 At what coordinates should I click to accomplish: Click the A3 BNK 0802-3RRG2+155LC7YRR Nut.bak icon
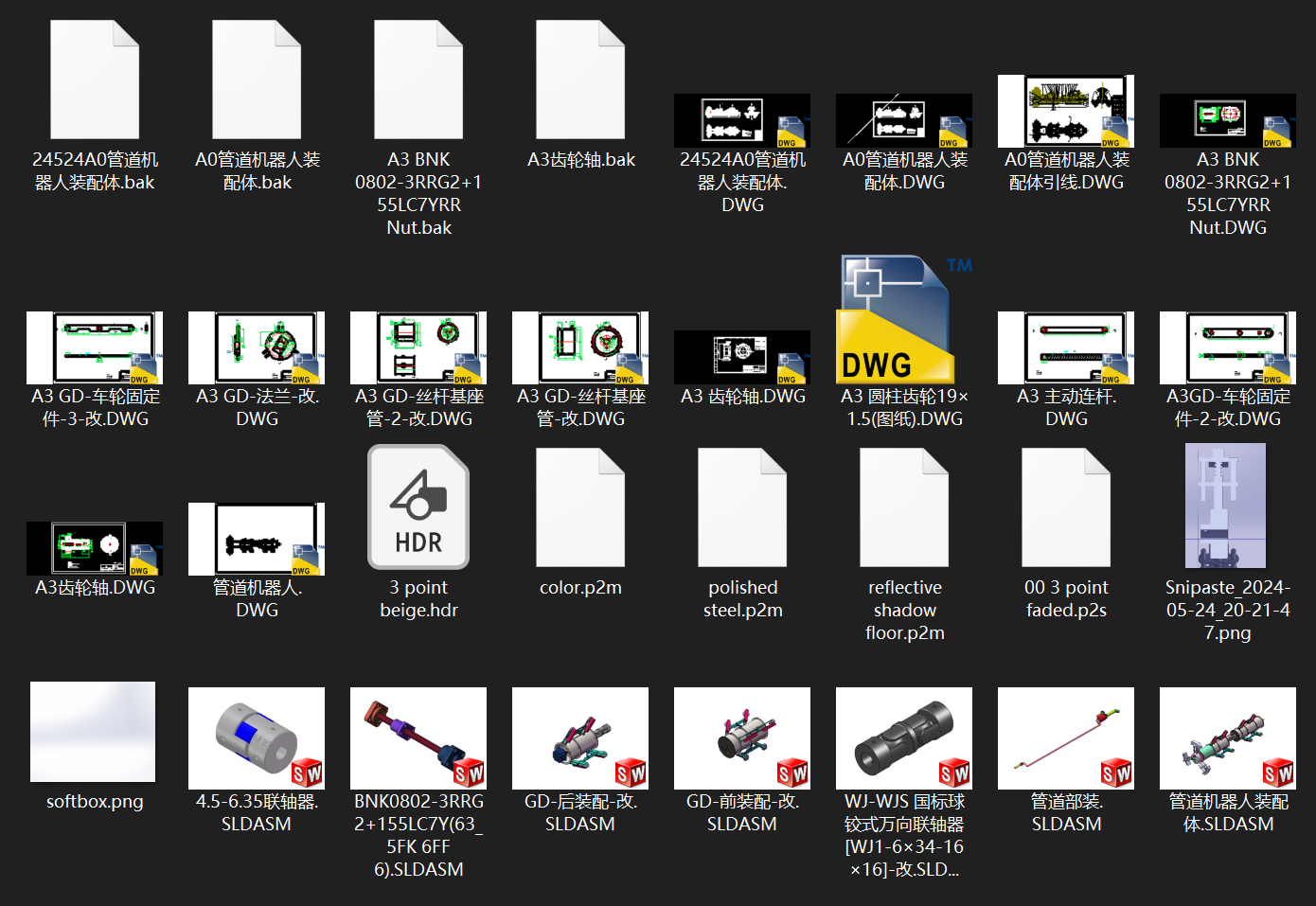[x=418, y=80]
